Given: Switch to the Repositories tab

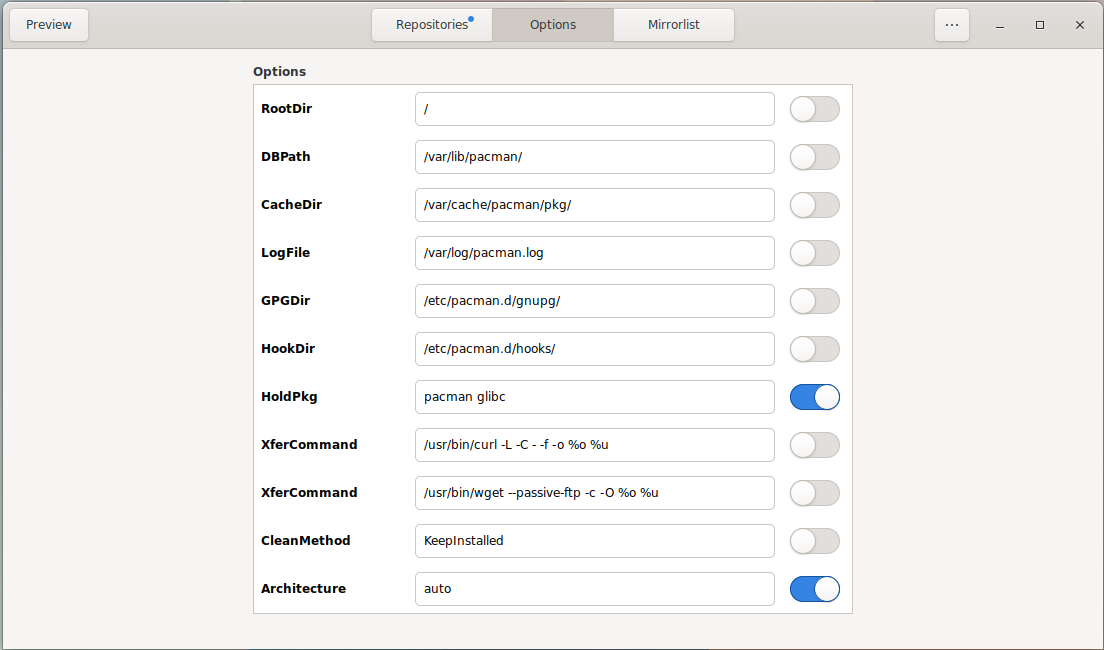Looking at the screenshot, I should click(432, 25).
